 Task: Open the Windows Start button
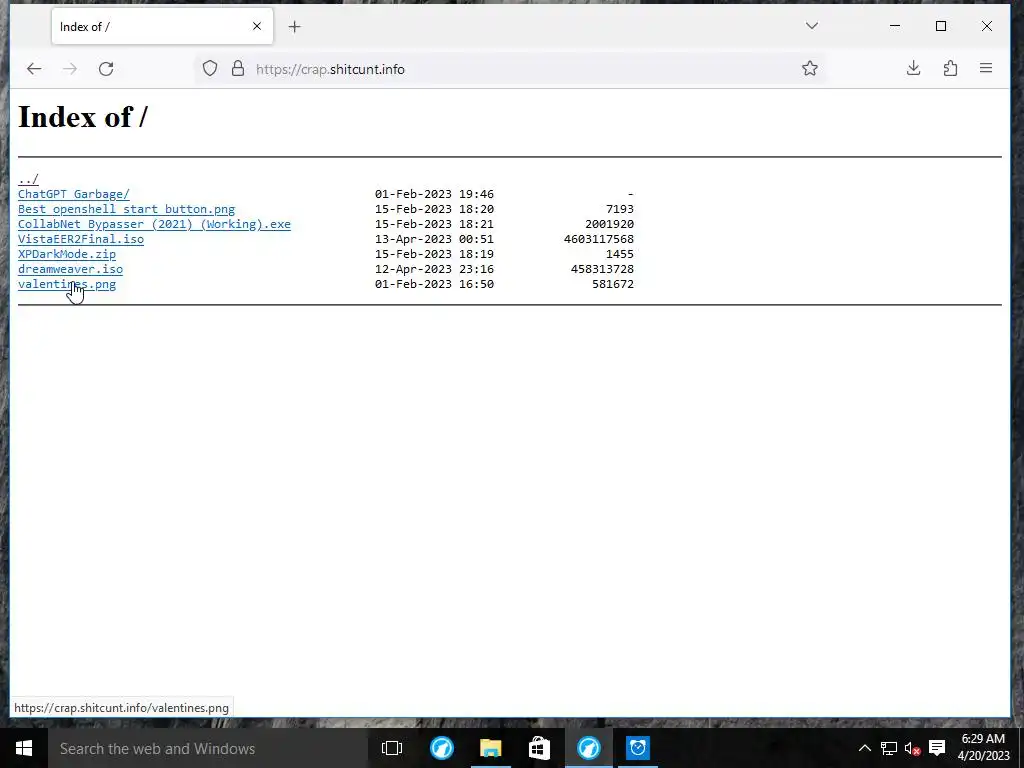pos(24,748)
